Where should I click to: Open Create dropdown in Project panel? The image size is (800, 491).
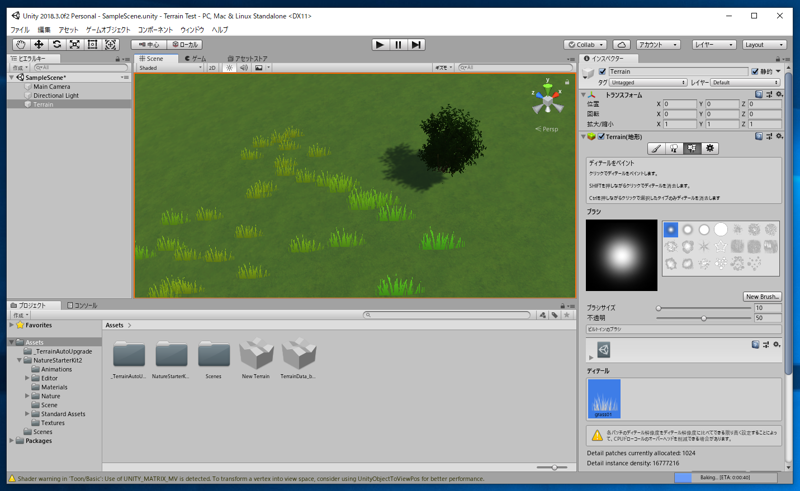21,315
